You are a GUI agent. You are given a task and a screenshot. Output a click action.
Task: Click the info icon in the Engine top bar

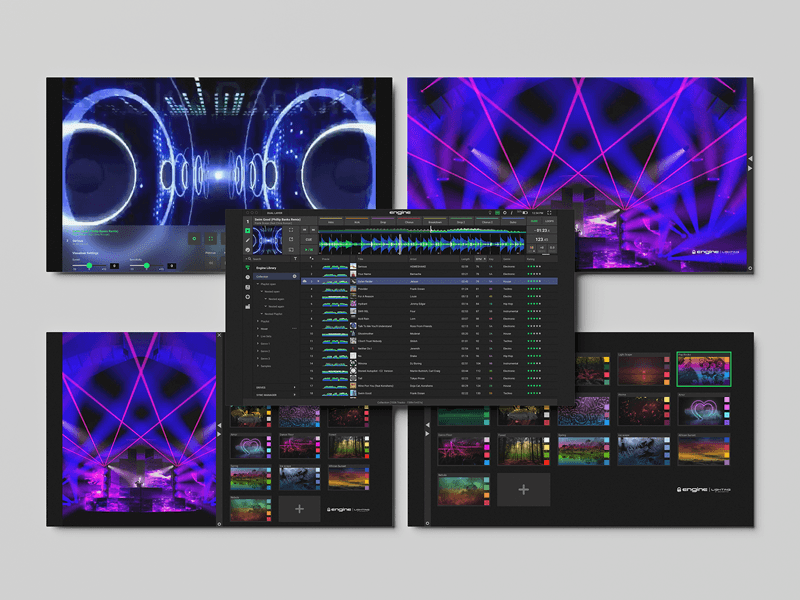pos(511,212)
